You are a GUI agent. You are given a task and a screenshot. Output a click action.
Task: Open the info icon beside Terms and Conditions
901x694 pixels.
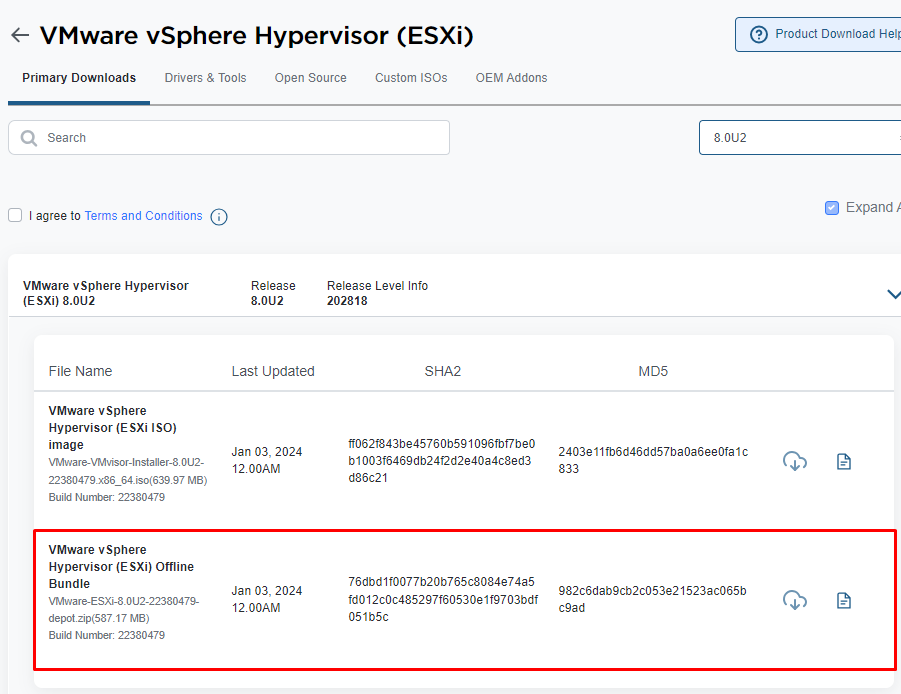219,217
